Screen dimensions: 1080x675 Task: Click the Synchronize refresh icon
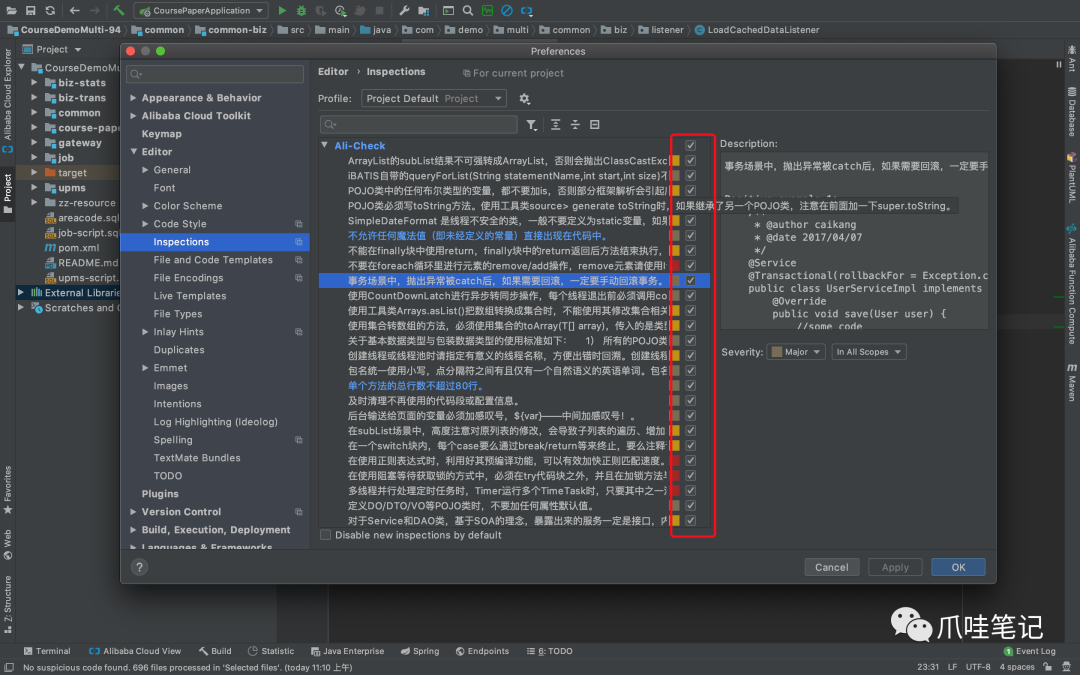point(50,10)
